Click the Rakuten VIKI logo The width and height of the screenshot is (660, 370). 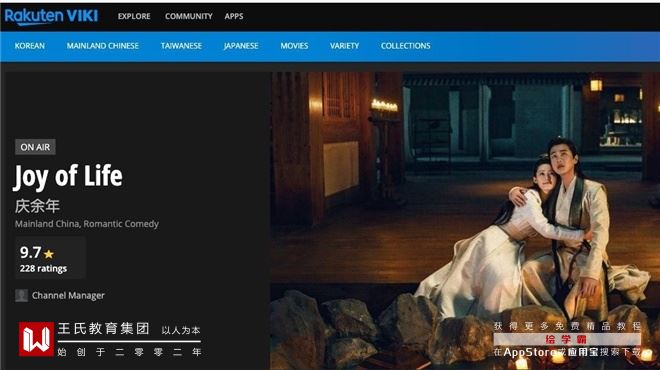[x=51, y=16]
